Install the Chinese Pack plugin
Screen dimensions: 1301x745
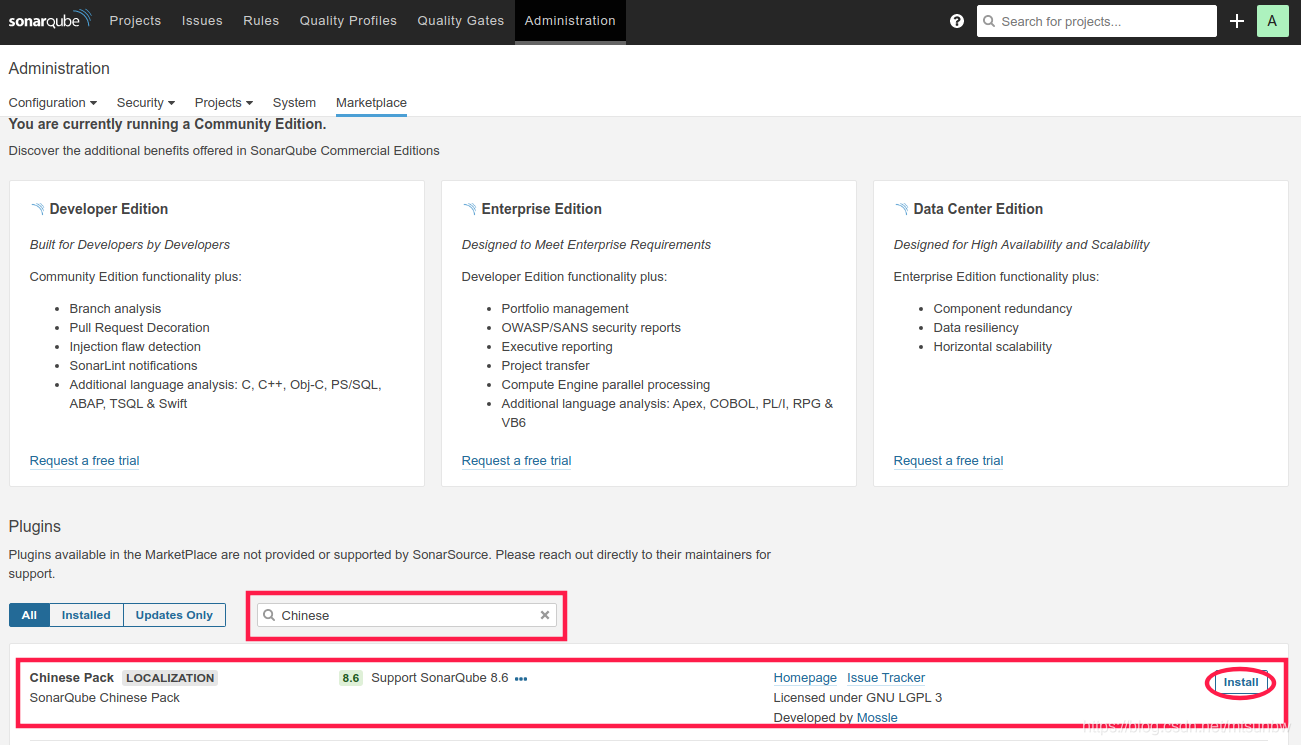click(1241, 682)
